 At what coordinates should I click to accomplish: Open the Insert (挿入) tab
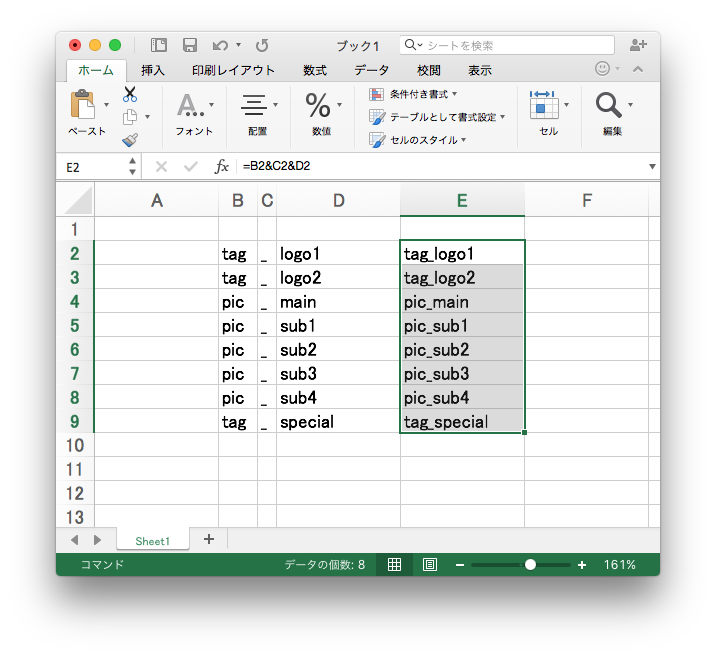pyautogui.click(x=153, y=70)
